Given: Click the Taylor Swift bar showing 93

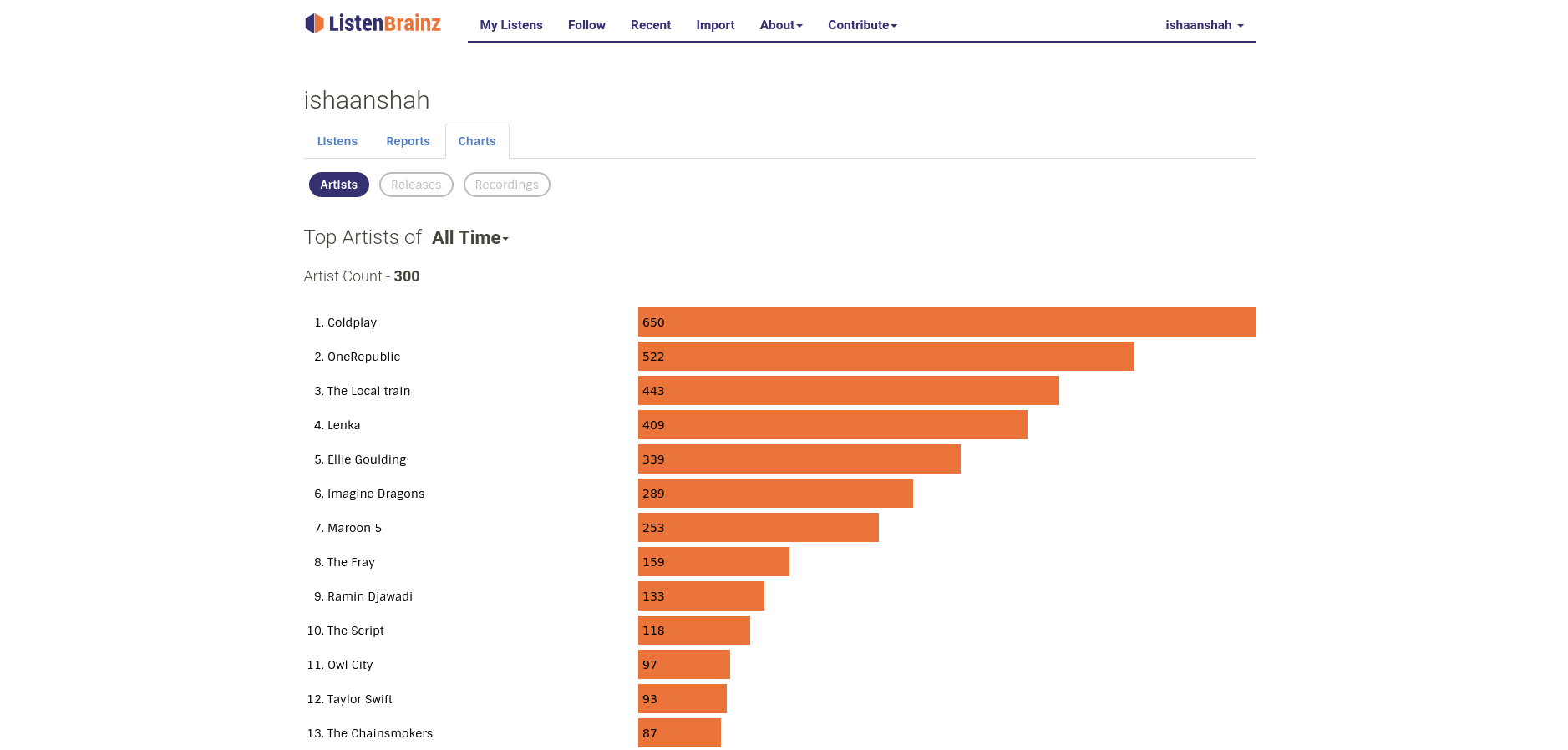Looking at the screenshot, I should click(683, 699).
